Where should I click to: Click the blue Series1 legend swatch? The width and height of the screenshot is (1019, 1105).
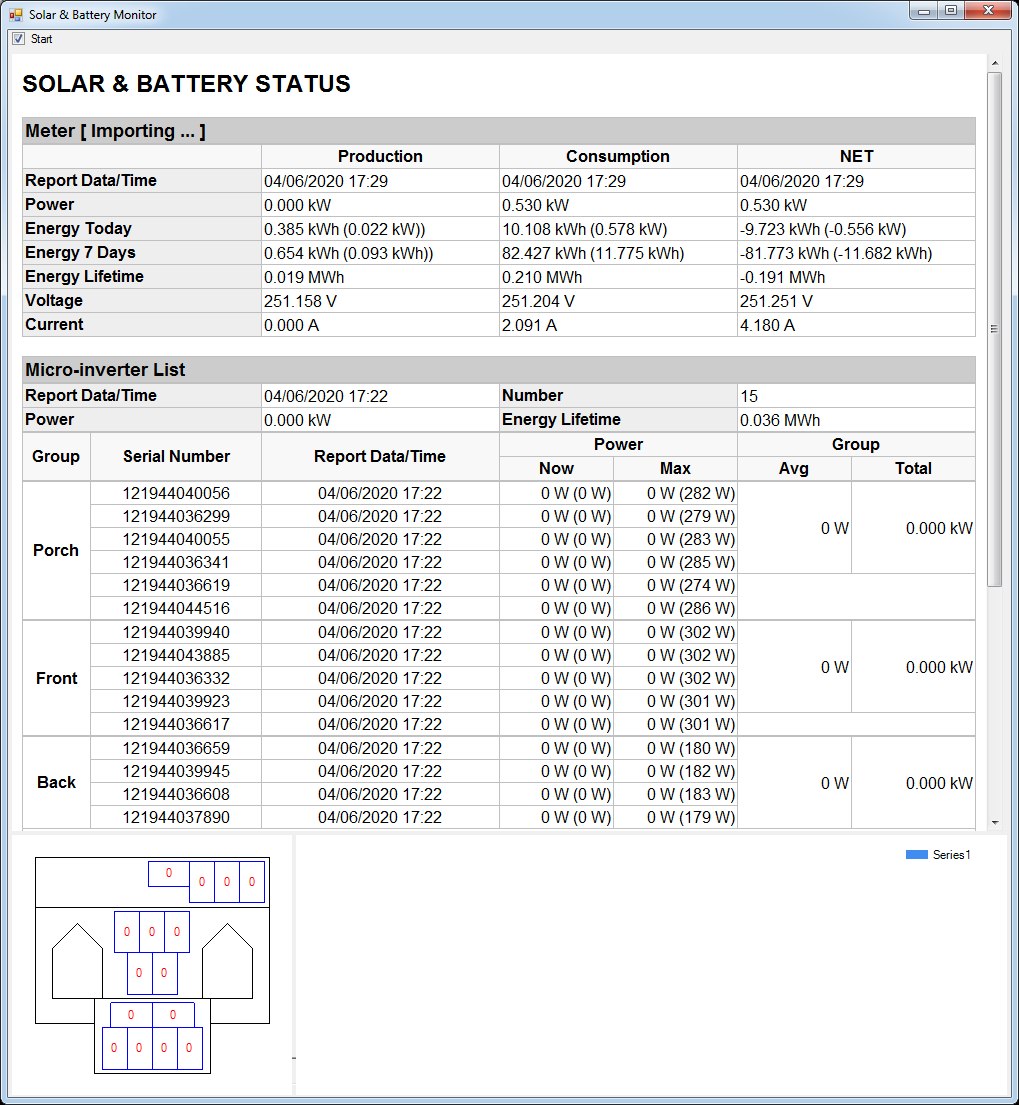coord(916,854)
